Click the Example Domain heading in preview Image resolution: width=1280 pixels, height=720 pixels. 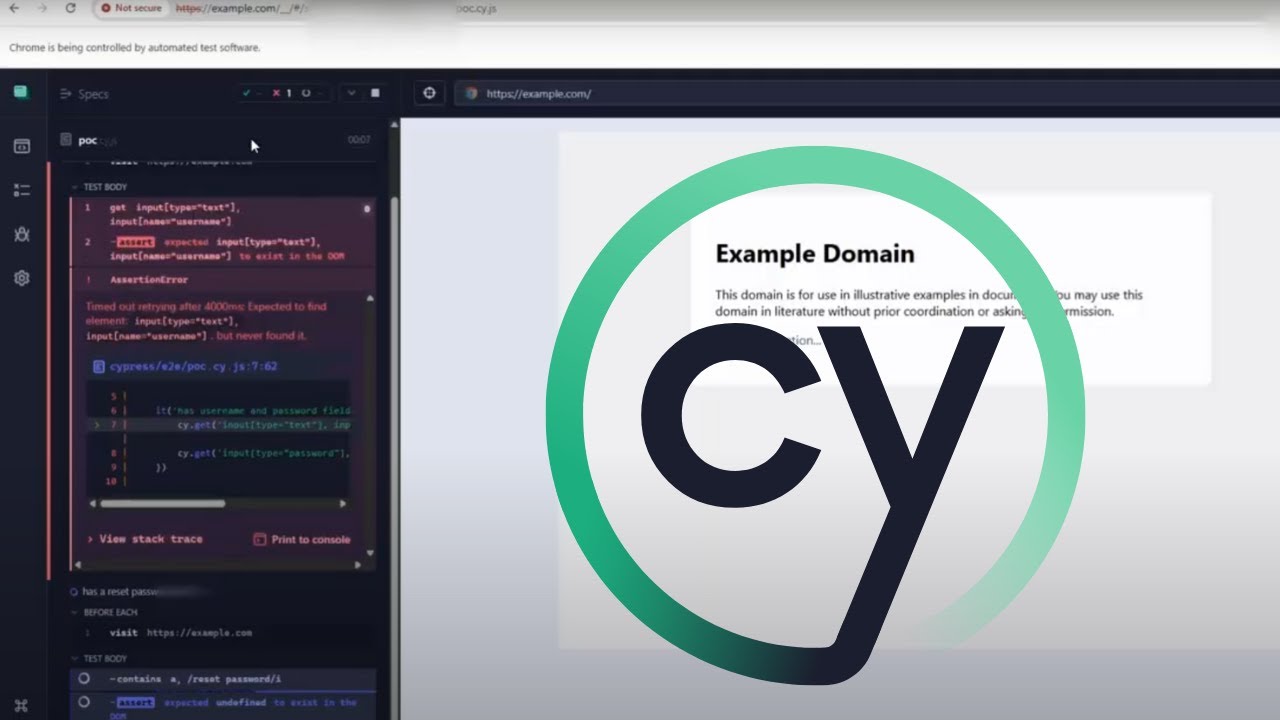pos(815,253)
